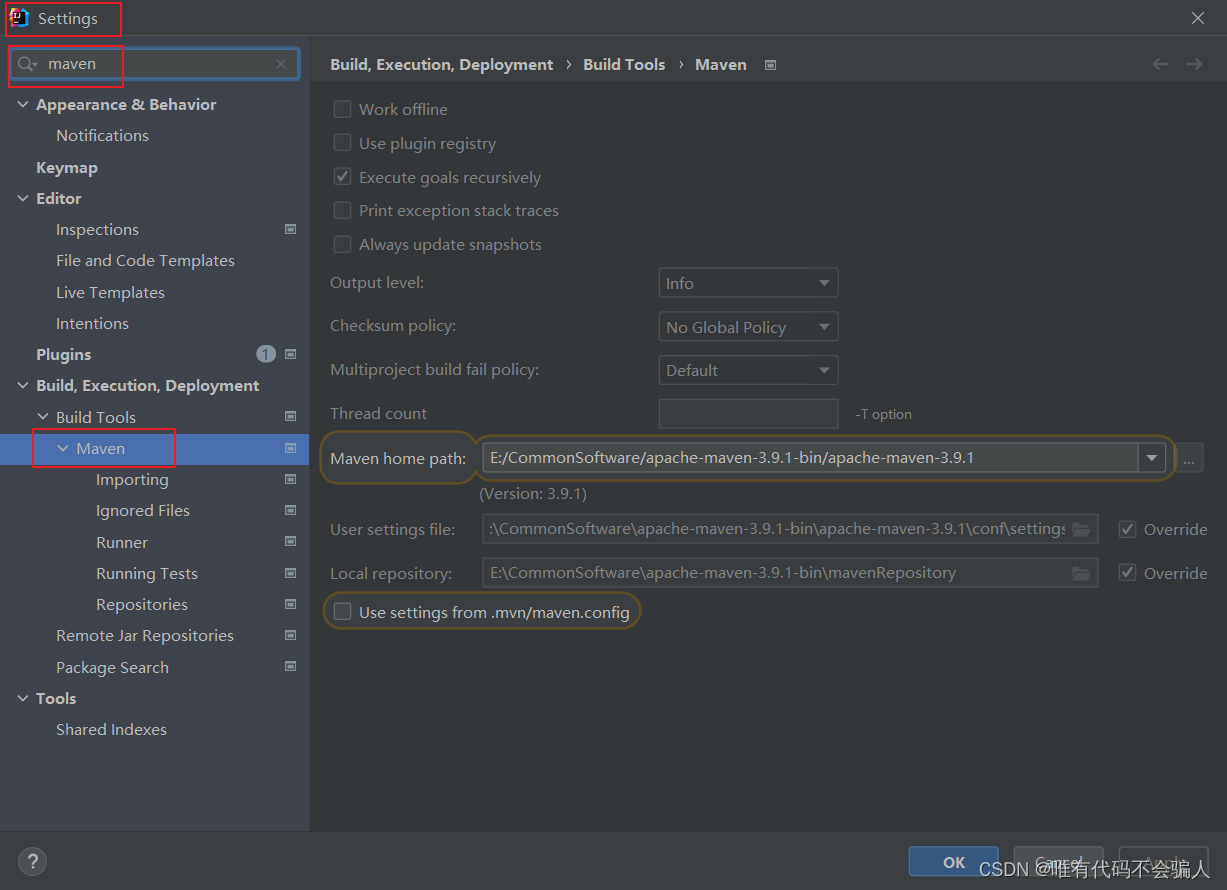
Task: Collapse the Build Tools node
Action: 43,417
